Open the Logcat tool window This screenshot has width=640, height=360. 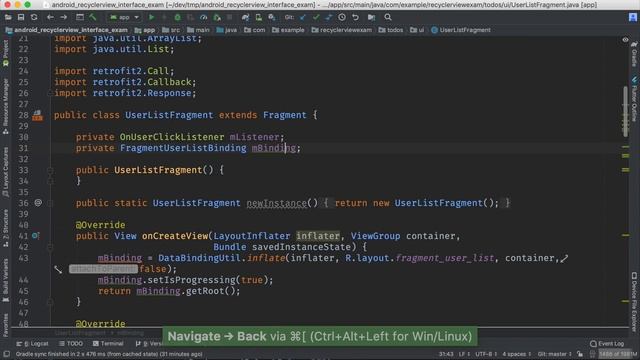tap(33, 344)
